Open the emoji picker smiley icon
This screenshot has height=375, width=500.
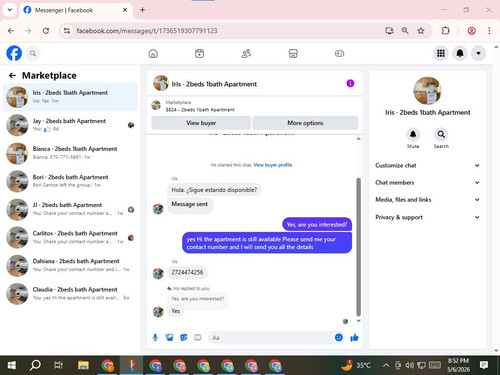(339, 337)
